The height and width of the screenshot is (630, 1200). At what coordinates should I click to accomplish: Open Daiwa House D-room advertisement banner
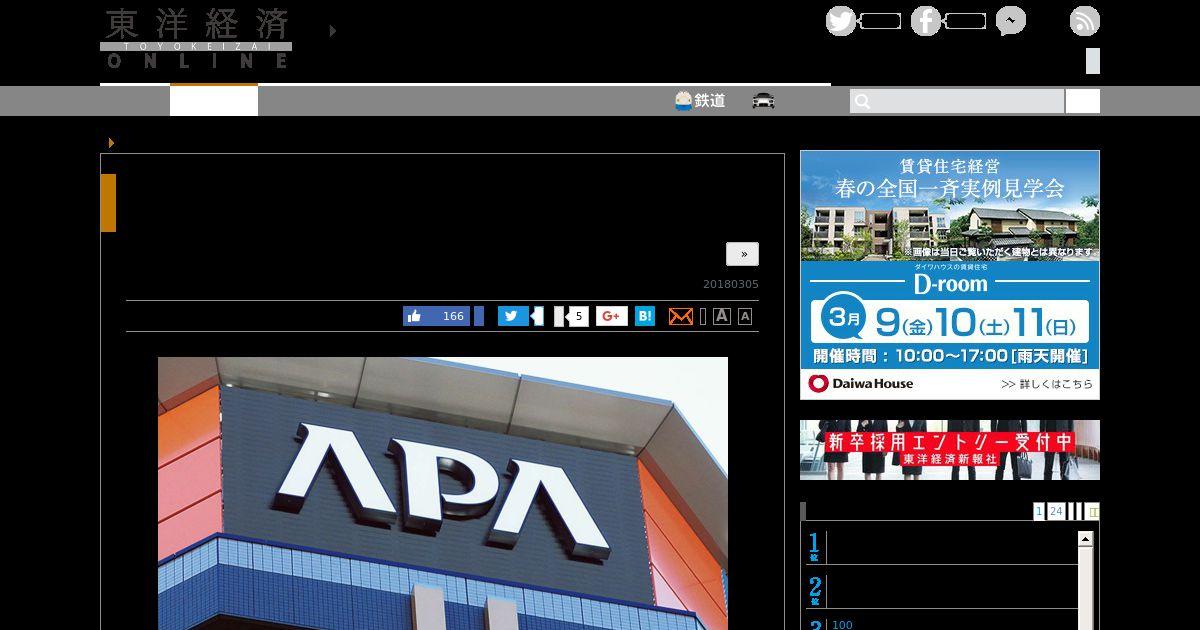(950, 275)
